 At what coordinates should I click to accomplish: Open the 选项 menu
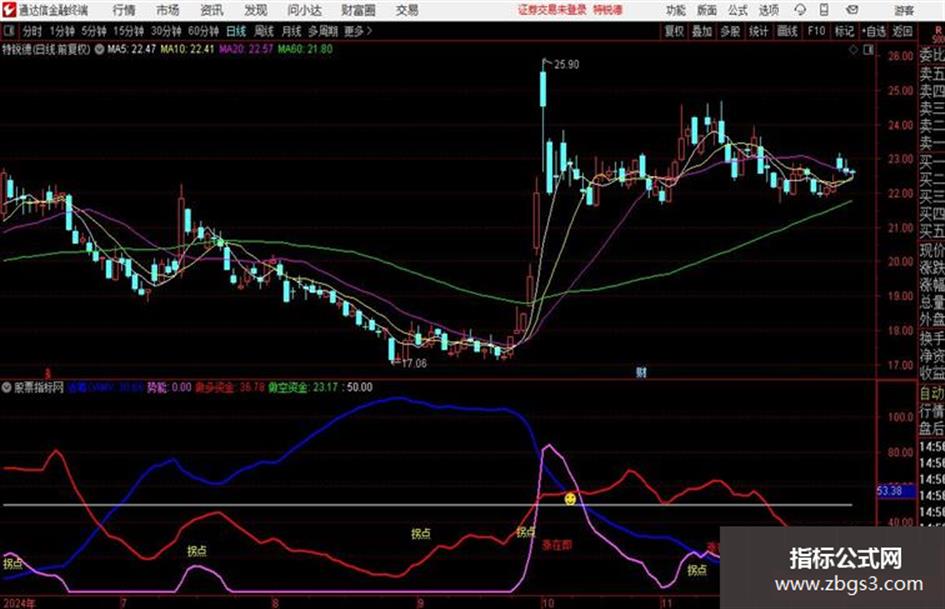point(768,10)
